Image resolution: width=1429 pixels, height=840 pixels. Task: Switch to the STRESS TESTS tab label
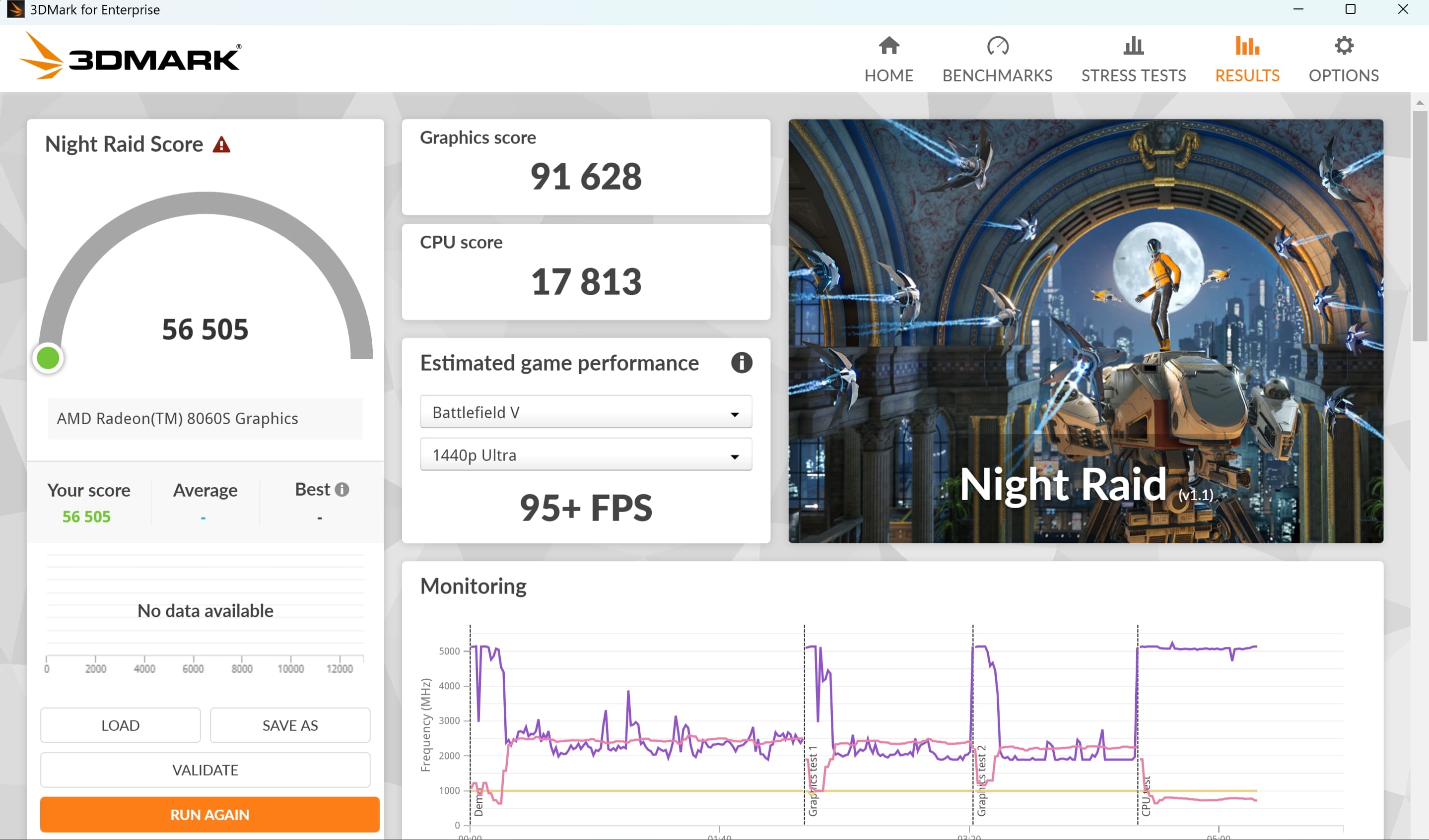1133,75
